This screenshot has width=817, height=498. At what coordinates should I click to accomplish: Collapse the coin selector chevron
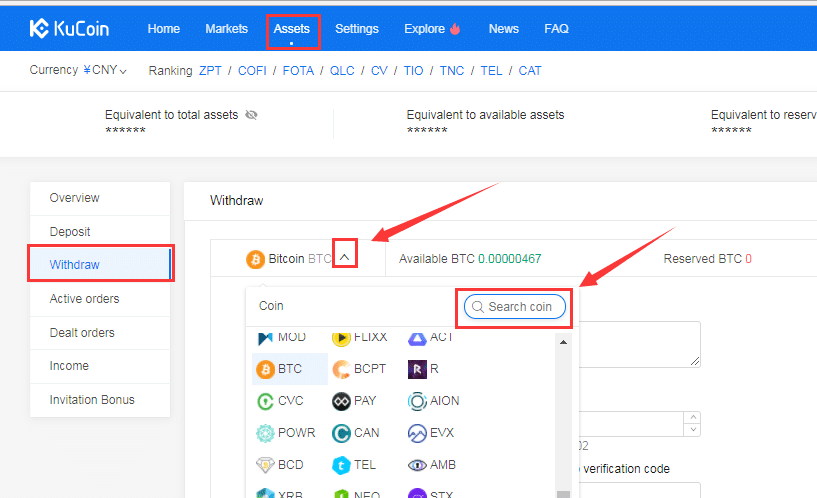344,257
